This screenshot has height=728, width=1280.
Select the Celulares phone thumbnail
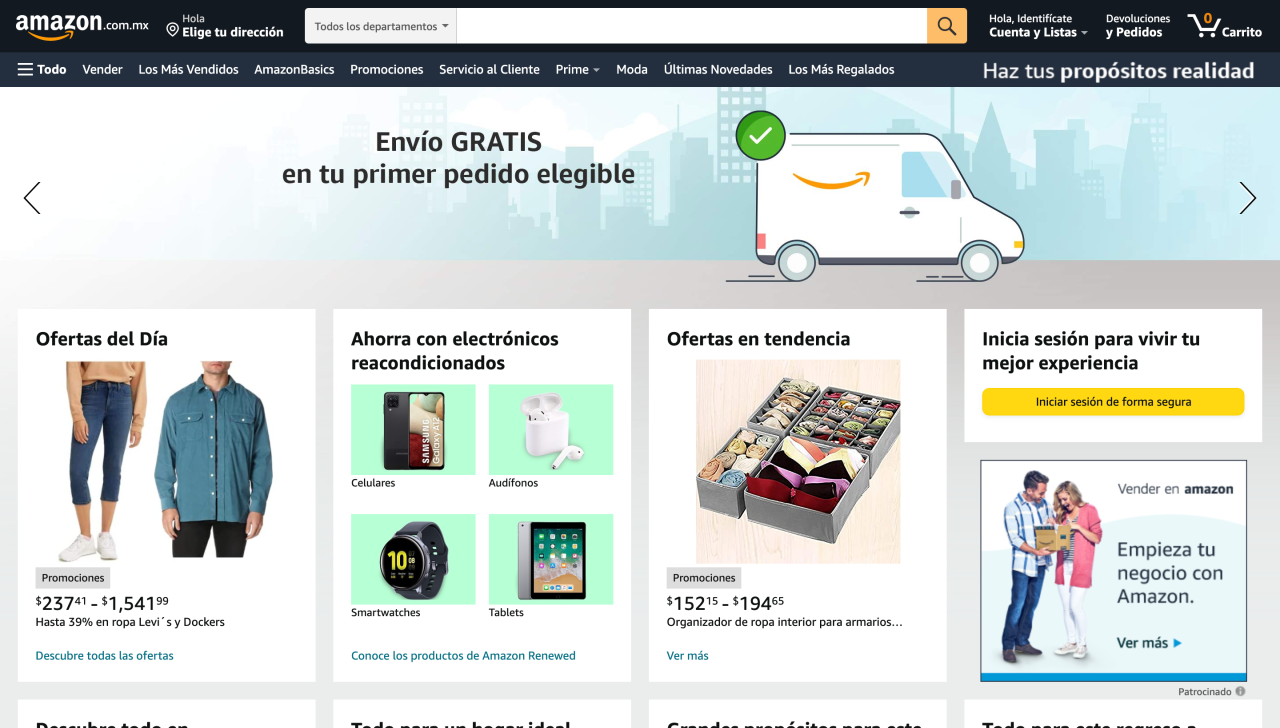[413, 430]
